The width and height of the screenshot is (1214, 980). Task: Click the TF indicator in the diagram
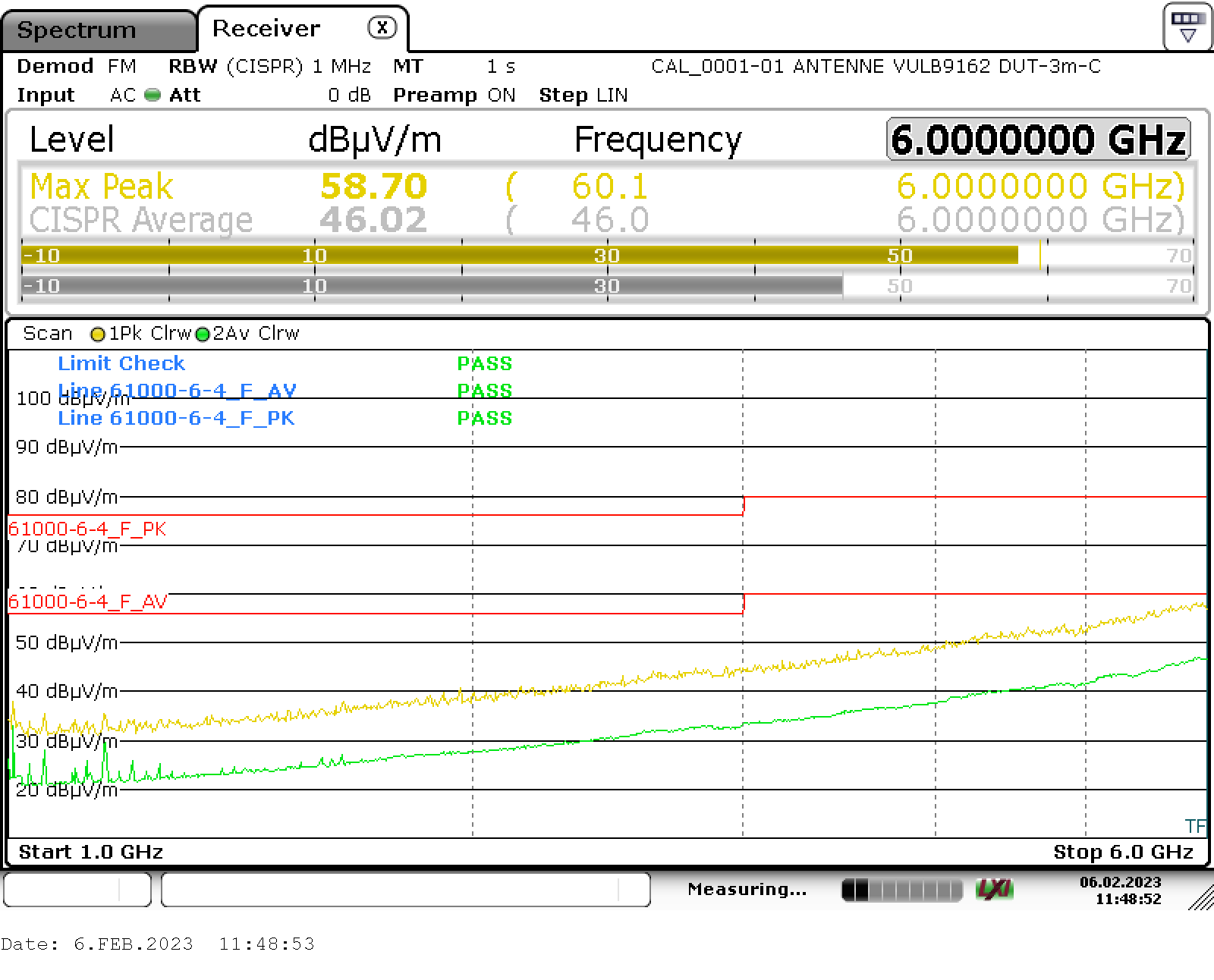tap(1195, 826)
